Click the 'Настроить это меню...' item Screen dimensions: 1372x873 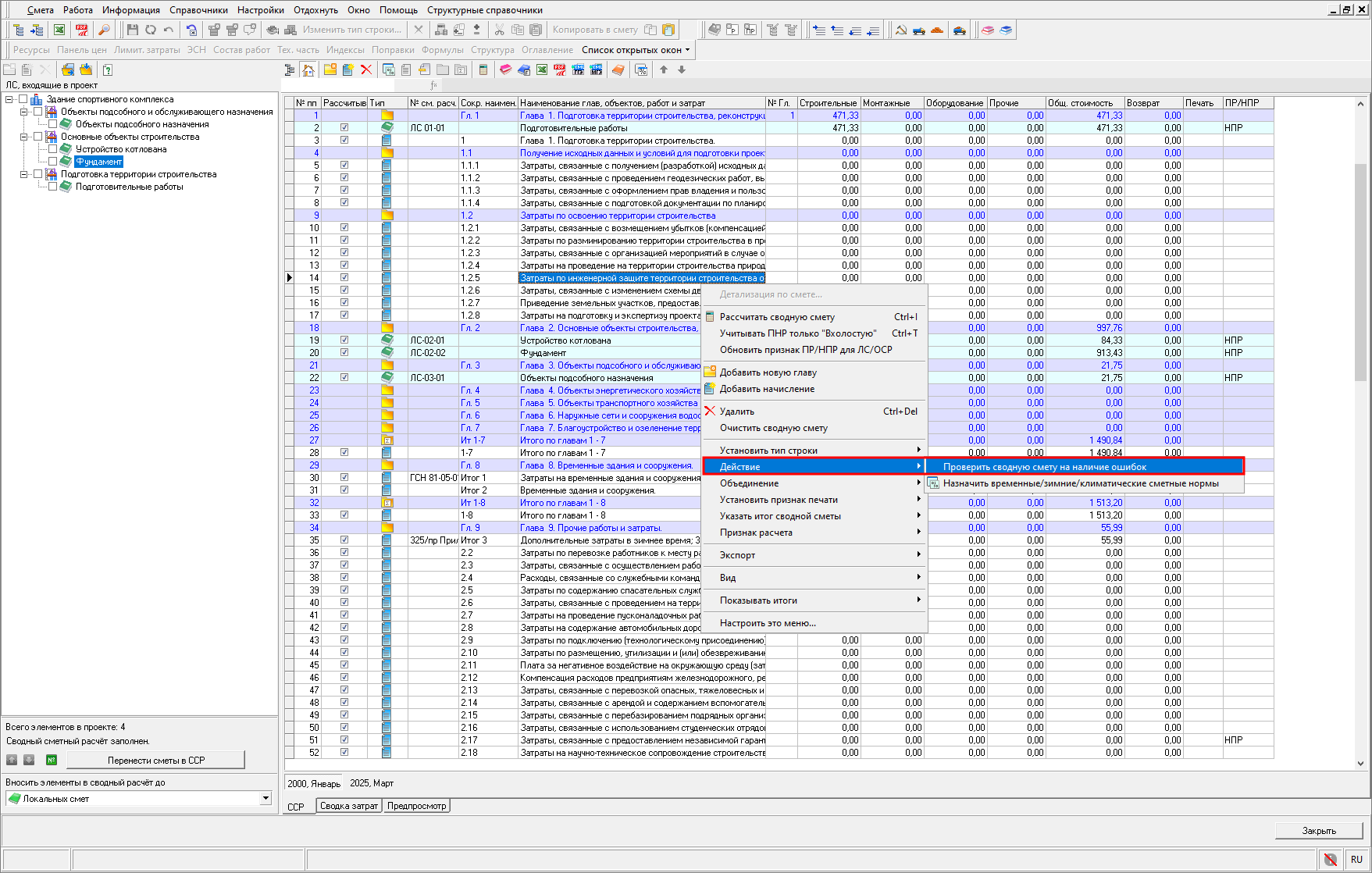[814, 623]
